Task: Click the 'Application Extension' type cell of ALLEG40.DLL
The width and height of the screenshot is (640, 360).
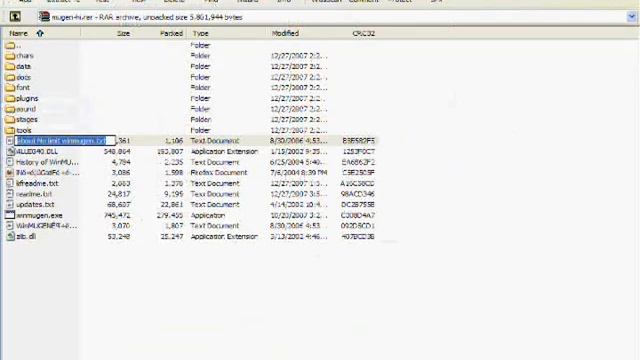Action: (x=224, y=151)
